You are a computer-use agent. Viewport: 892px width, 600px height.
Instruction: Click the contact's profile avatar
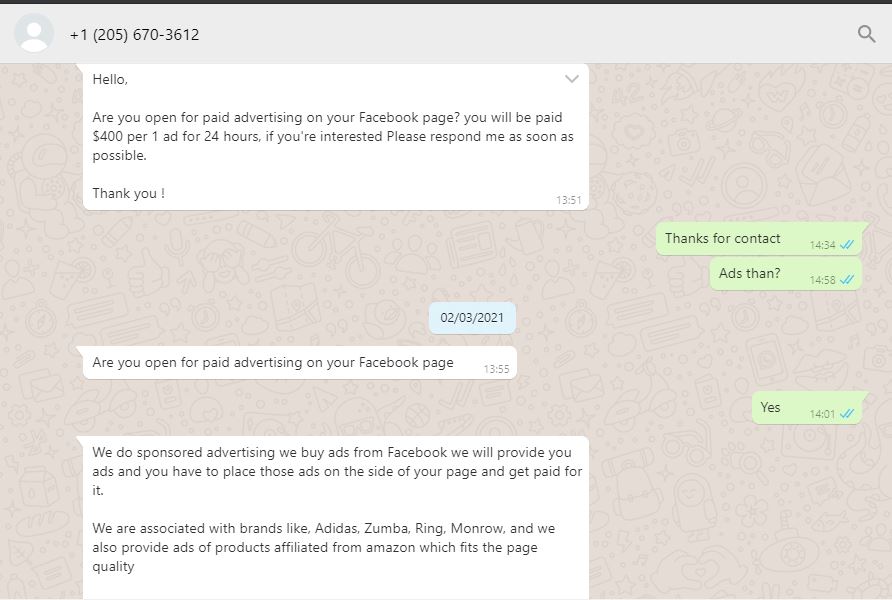34,34
